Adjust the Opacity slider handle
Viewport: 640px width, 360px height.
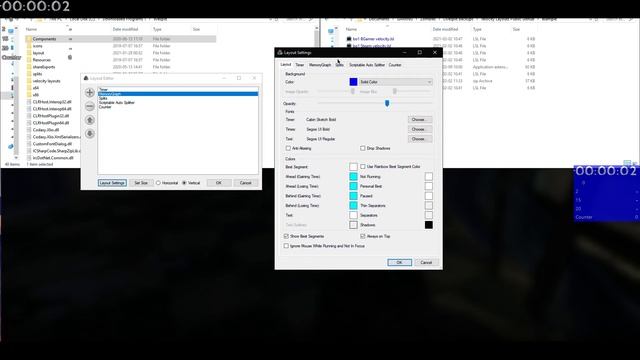[x=387, y=103]
